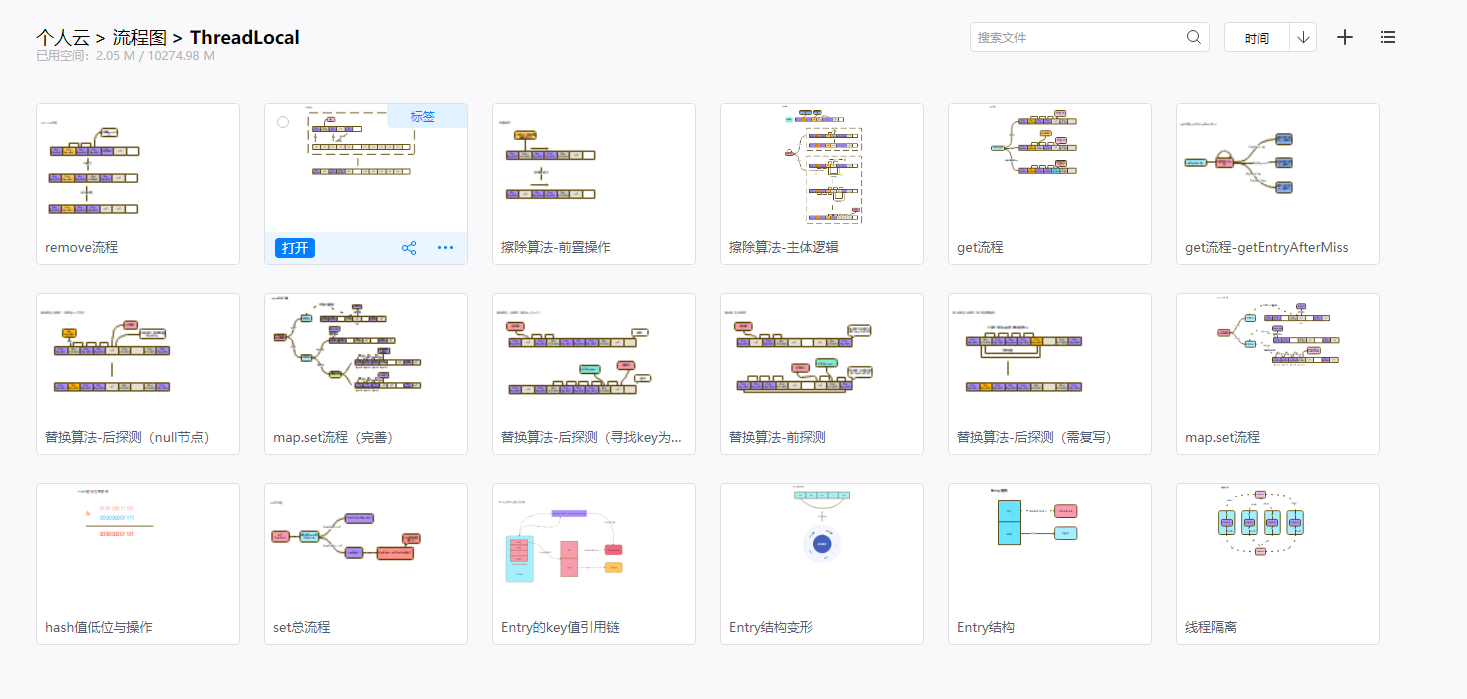Open the 时间 sort dropdown
Screen dimensions: 1467x699
[1257, 38]
